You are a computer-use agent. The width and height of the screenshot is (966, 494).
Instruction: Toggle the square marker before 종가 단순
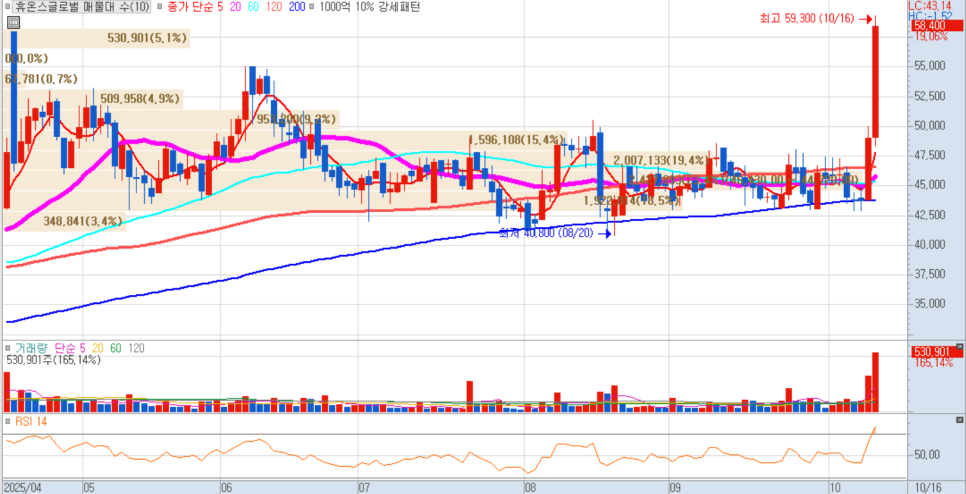[160, 7]
